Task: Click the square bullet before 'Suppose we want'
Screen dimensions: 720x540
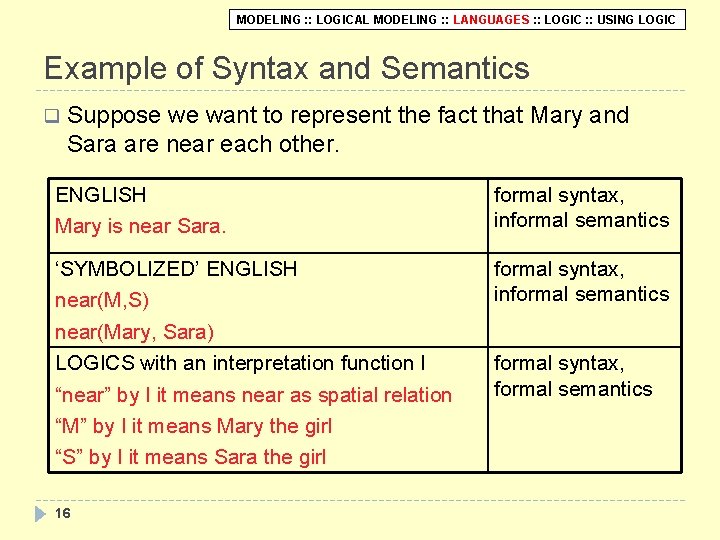Action: click(x=52, y=116)
